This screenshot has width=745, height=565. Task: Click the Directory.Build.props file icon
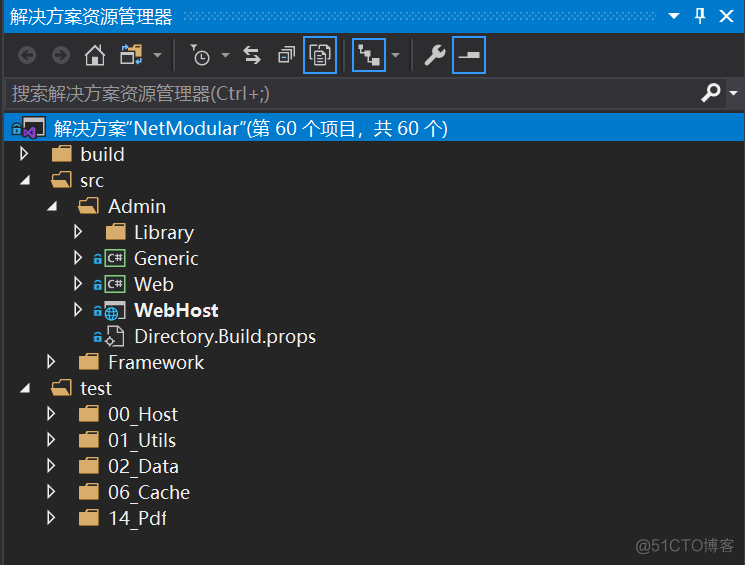pos(115,336)
